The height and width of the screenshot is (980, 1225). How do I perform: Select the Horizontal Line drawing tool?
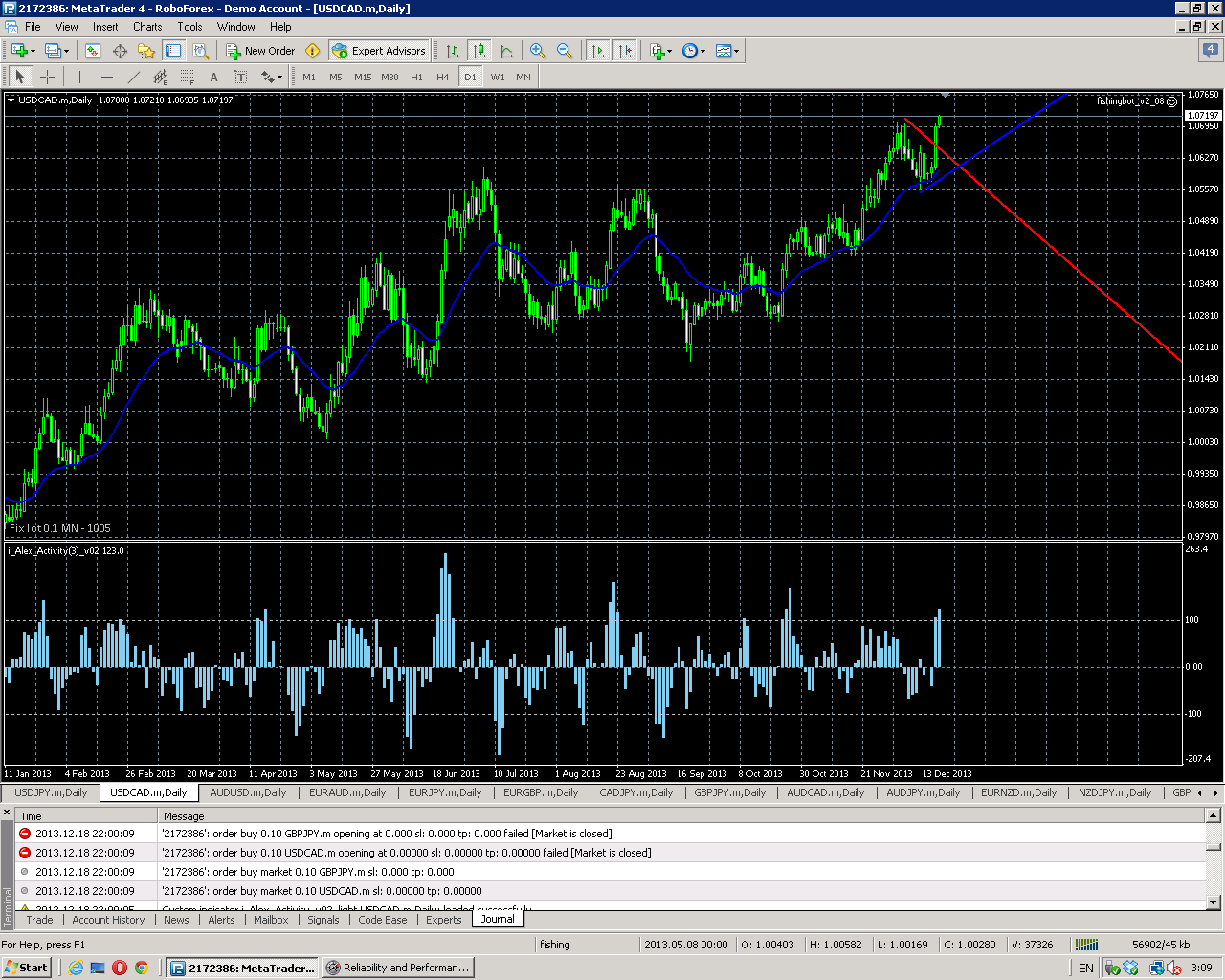106,77
